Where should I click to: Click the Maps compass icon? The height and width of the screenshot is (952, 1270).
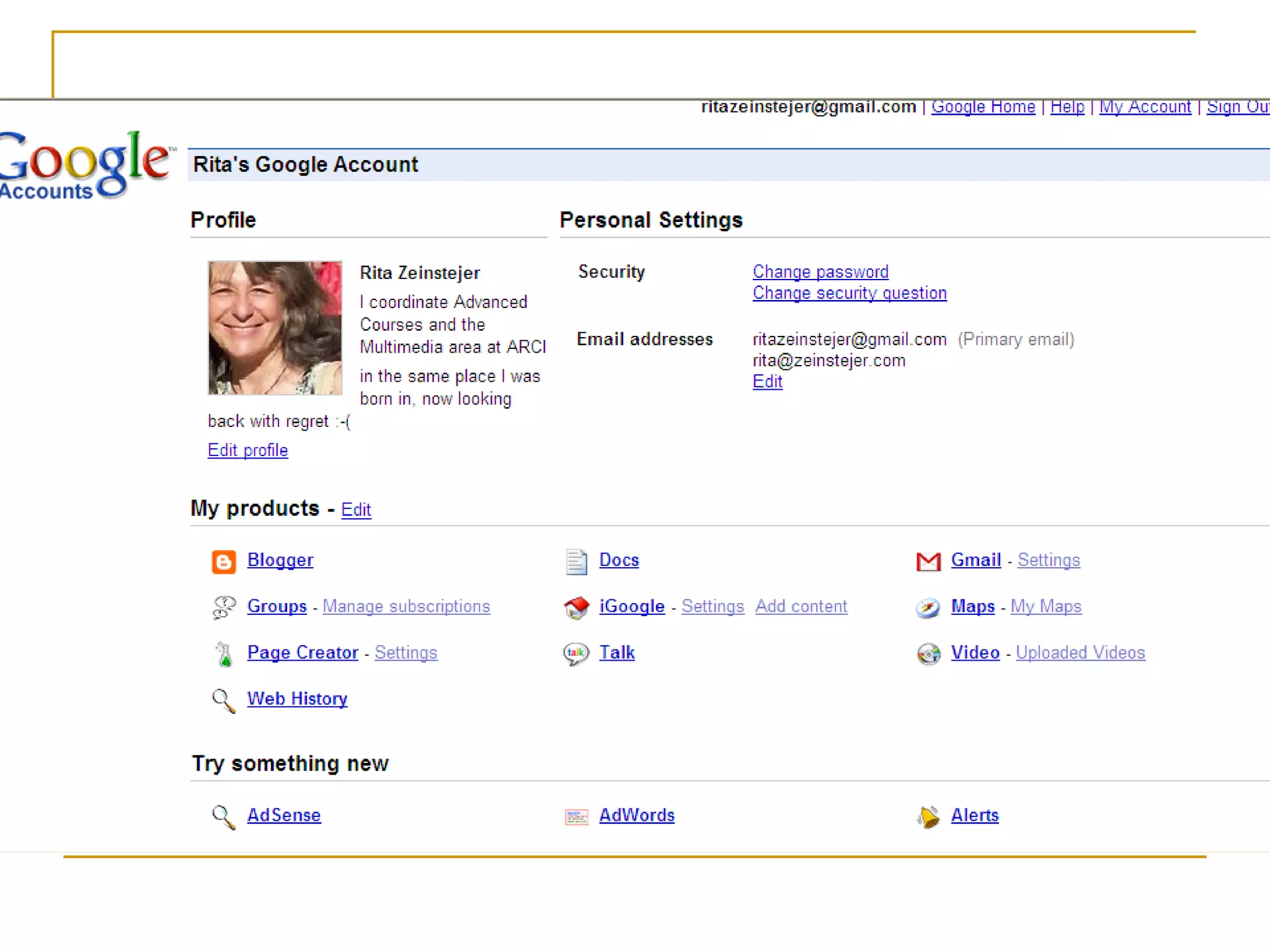[928, 607]
